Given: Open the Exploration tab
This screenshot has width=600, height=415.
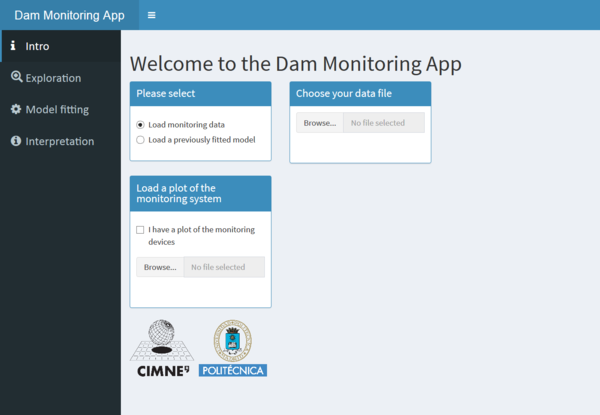Looking at the screenshot, I should pos(60,78).
